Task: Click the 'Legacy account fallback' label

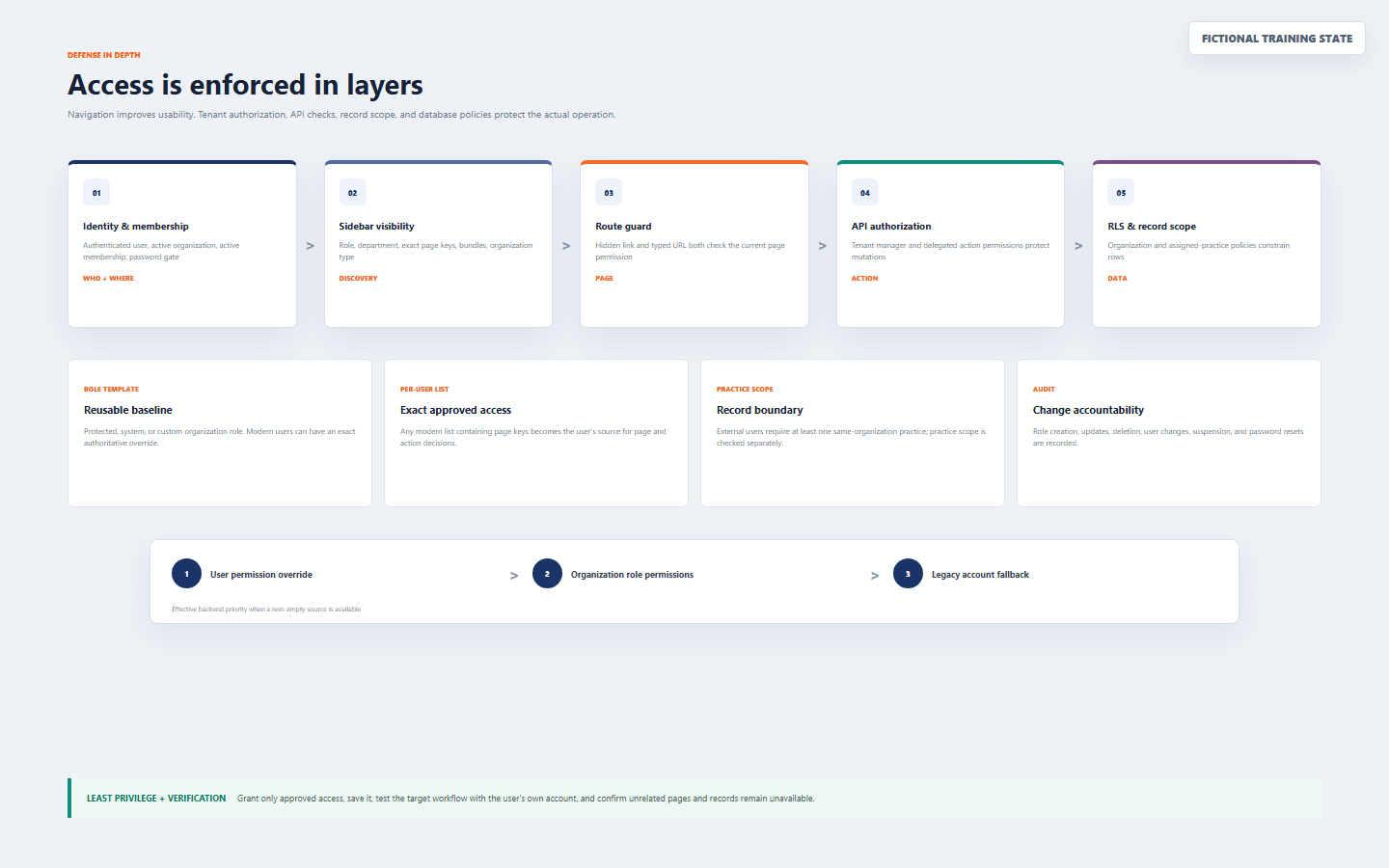Action: 980,575
